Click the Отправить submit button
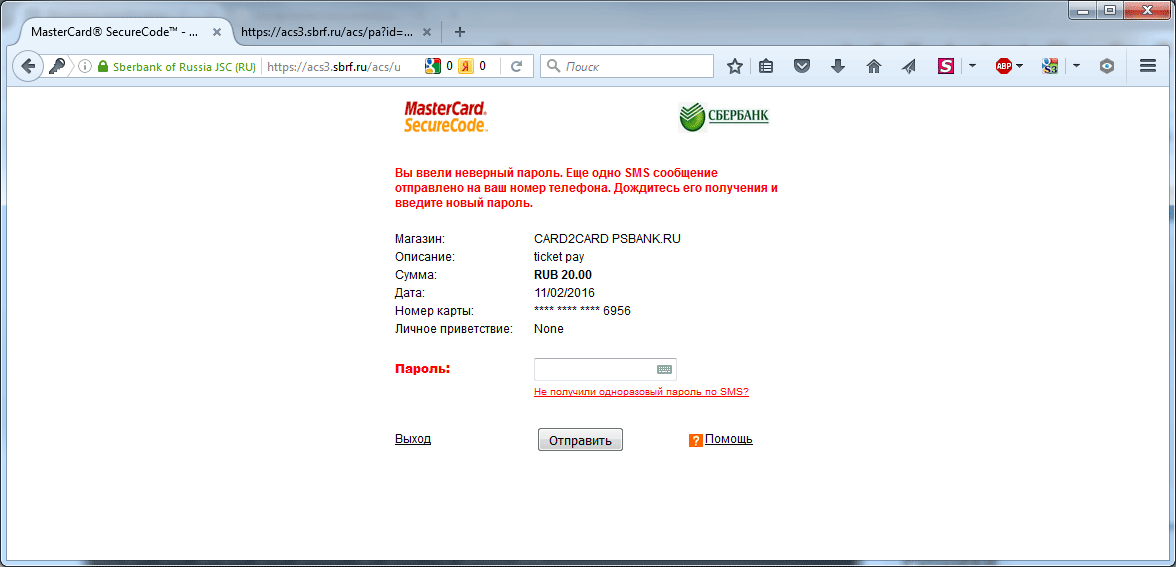Viewport: 1176px width, 567px height. pyautogui.click(x=580, y=440)
